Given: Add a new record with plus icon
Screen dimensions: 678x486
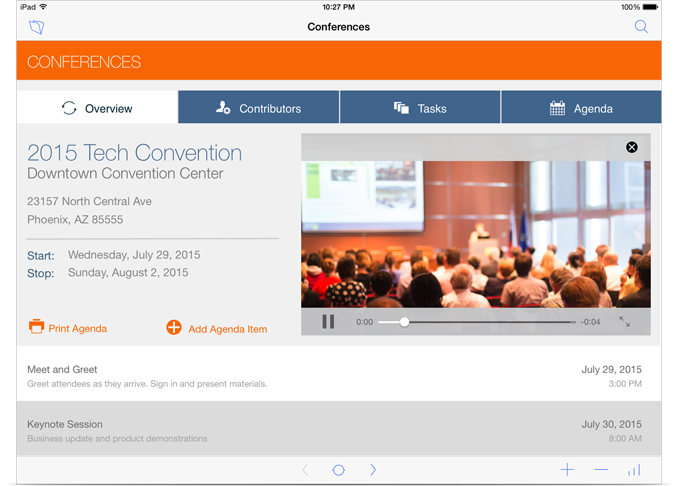Looking at the screenshot, I should 567,470.
